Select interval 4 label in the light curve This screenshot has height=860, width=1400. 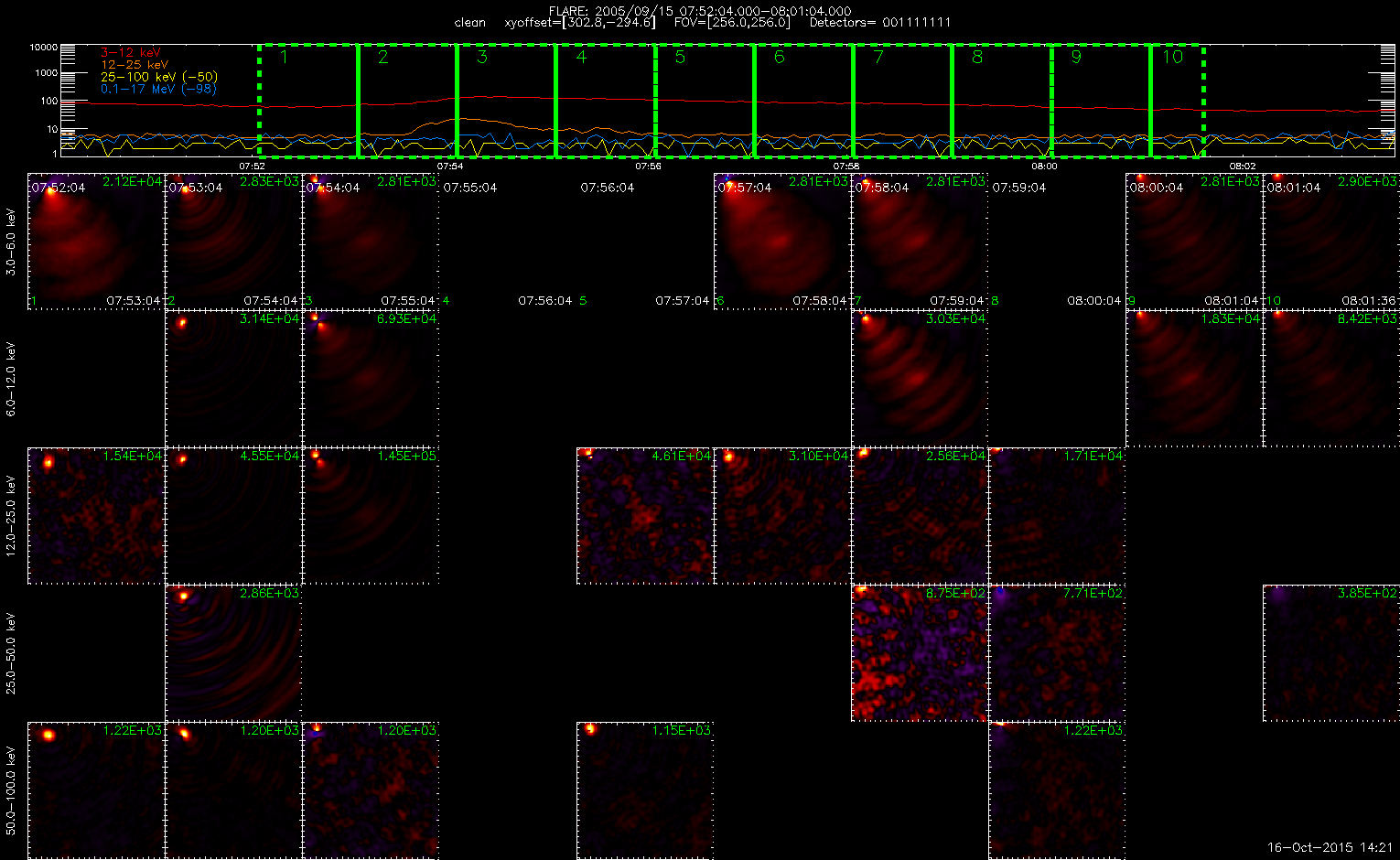coord(581,57)
